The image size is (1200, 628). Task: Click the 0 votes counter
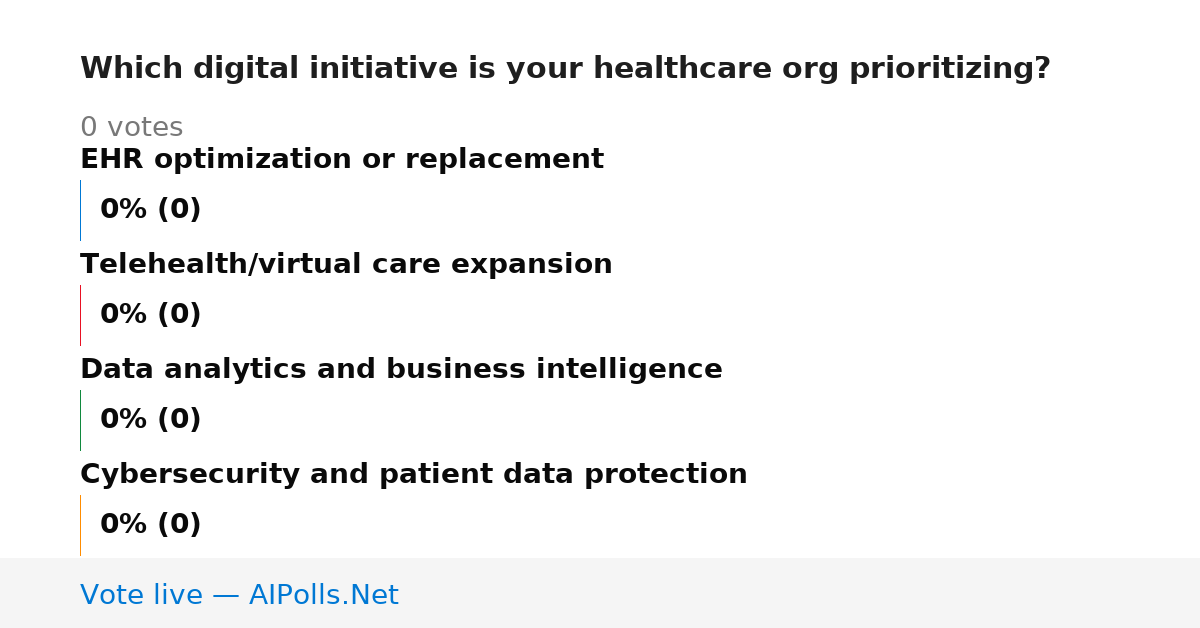131,128
